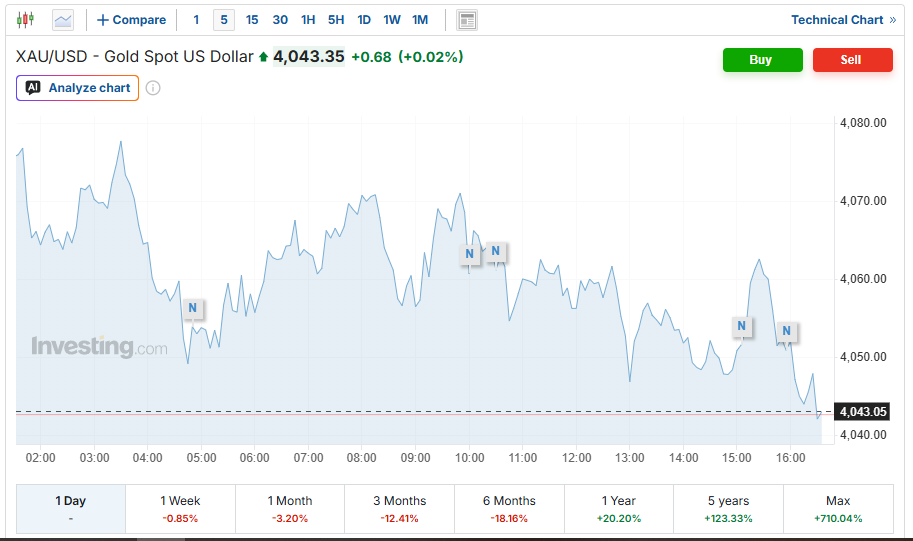
Task: Select the 1 Year range tab
Action: pos(619,508)
